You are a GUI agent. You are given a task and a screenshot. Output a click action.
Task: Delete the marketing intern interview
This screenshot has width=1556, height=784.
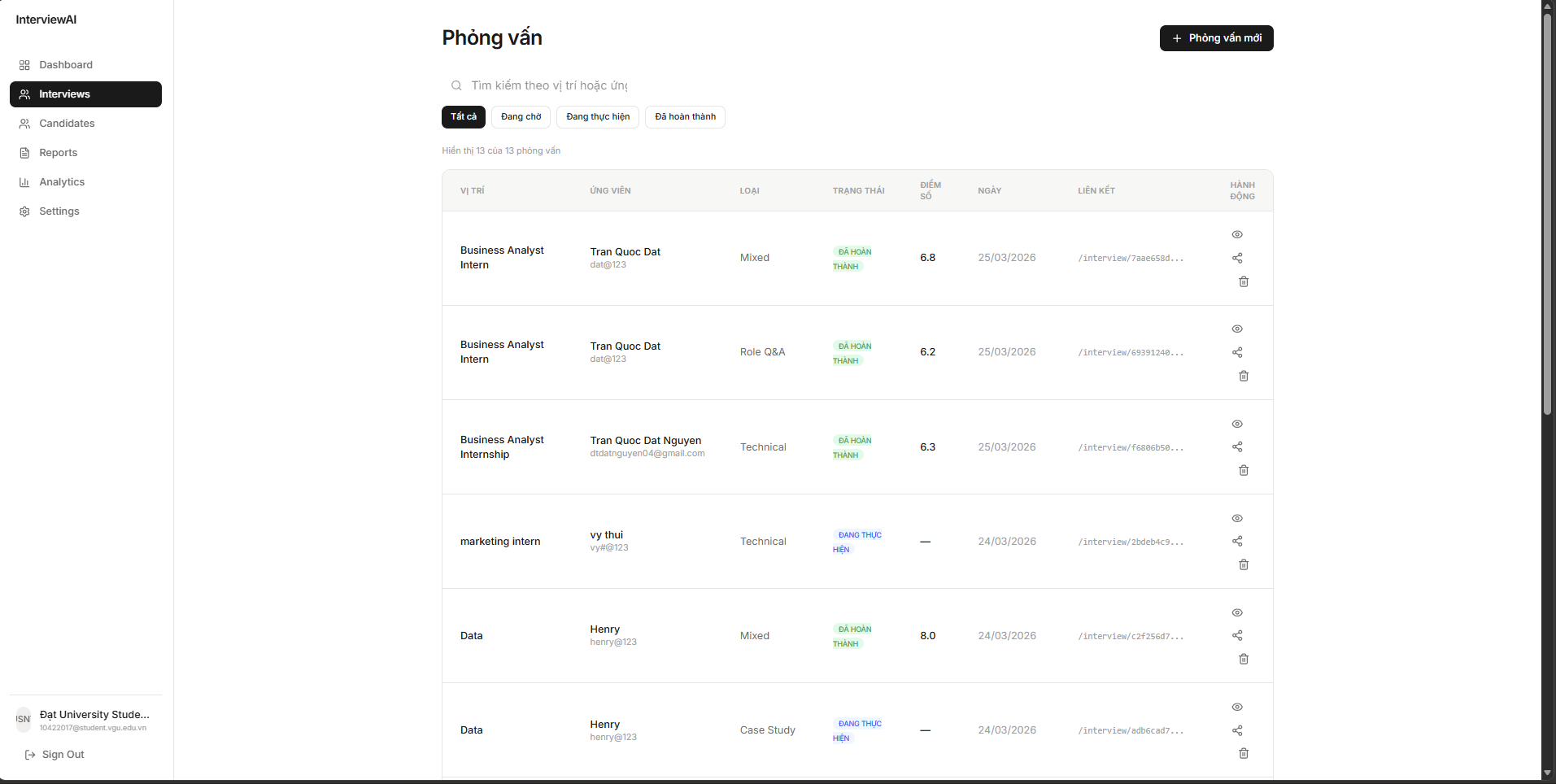pyautogui.click(x=1244, y=564)
